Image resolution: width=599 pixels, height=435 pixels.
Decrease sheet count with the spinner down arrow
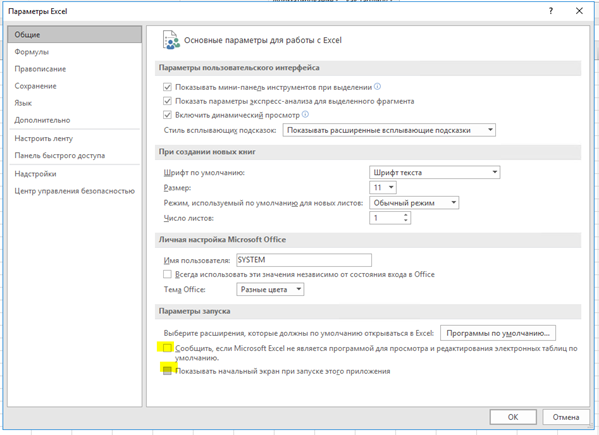(406, 221)
